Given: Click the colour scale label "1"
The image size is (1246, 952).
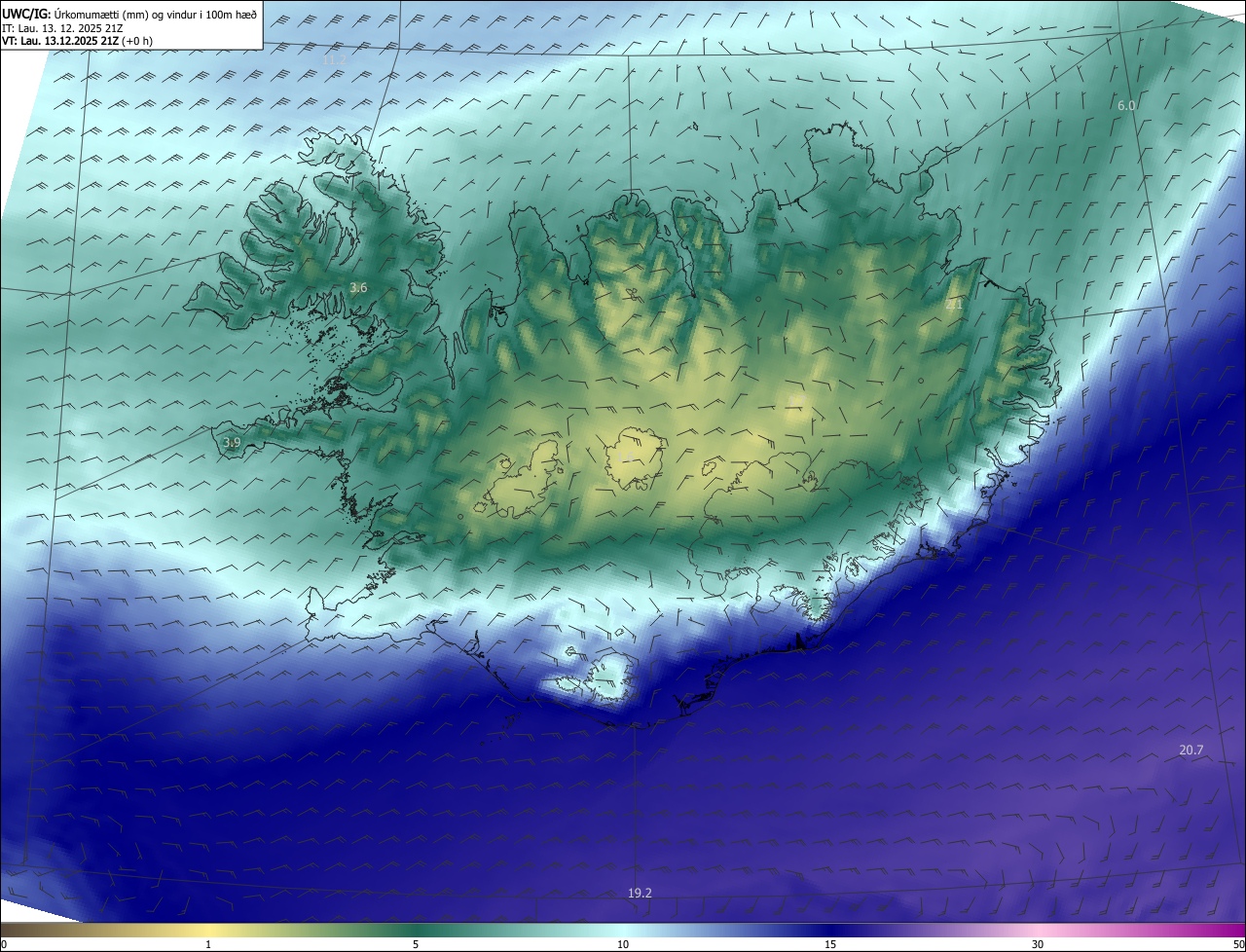Looking at the screenshot, I should coord(208,944).
